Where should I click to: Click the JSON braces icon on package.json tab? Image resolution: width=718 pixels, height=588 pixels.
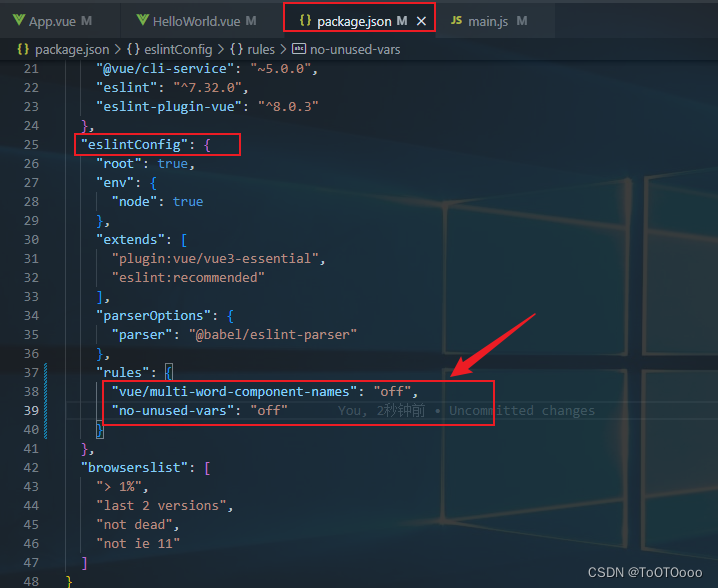tap(305, 20)
